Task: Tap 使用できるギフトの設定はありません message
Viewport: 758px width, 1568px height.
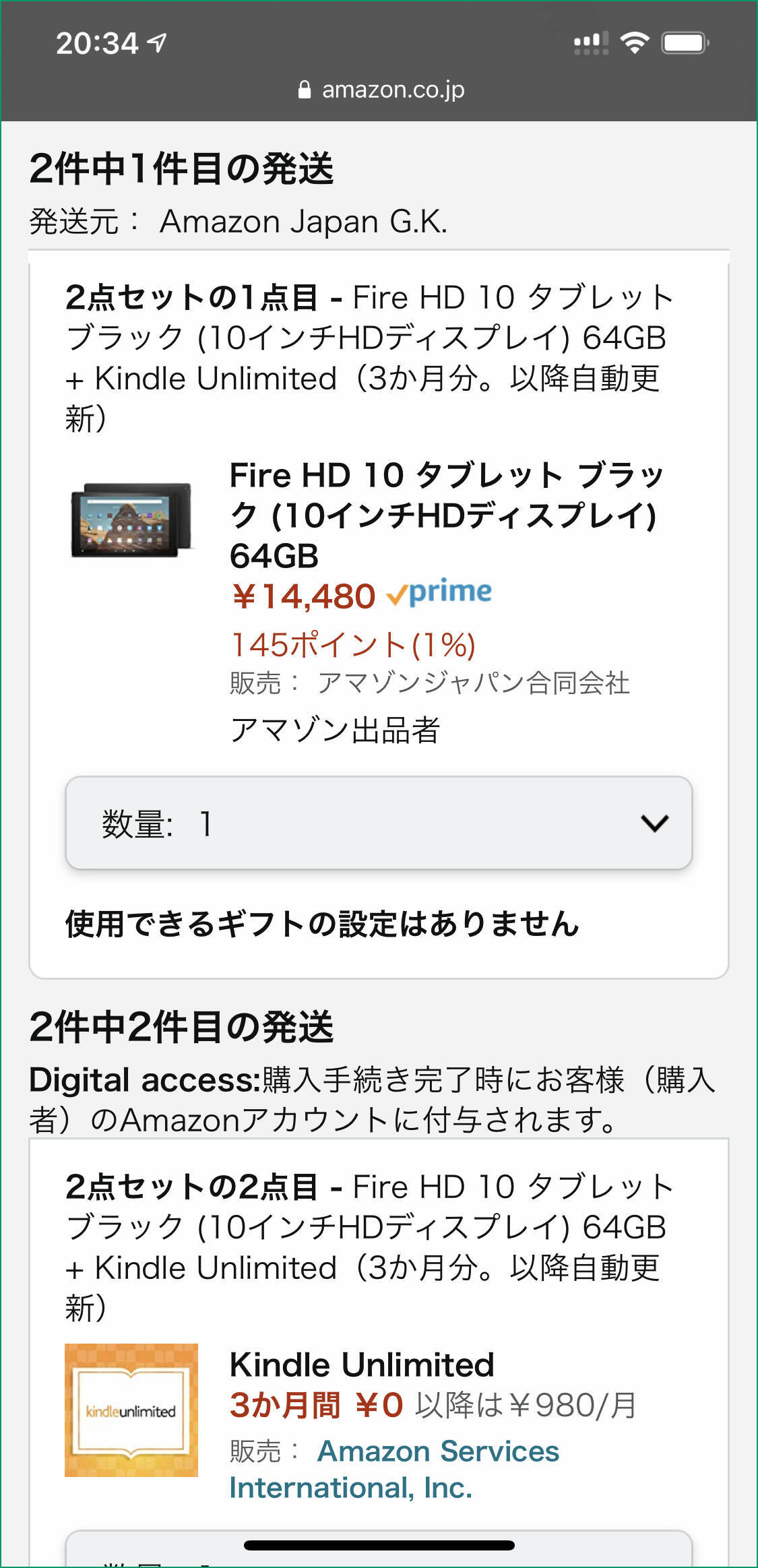Action: tap(322, 923)
